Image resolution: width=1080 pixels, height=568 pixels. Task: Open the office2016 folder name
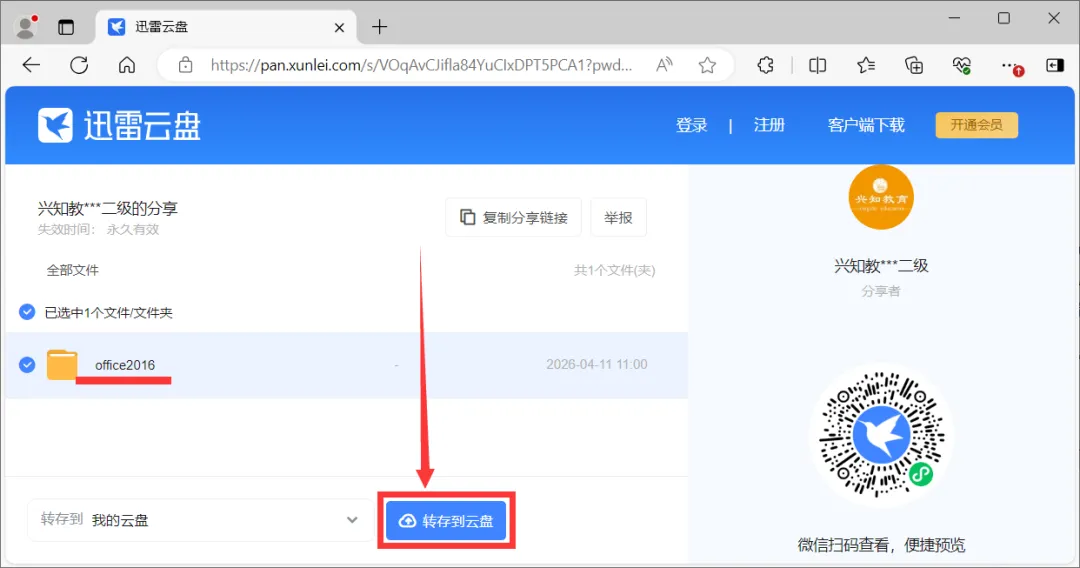pyautogui.click(x=125, y=365)
